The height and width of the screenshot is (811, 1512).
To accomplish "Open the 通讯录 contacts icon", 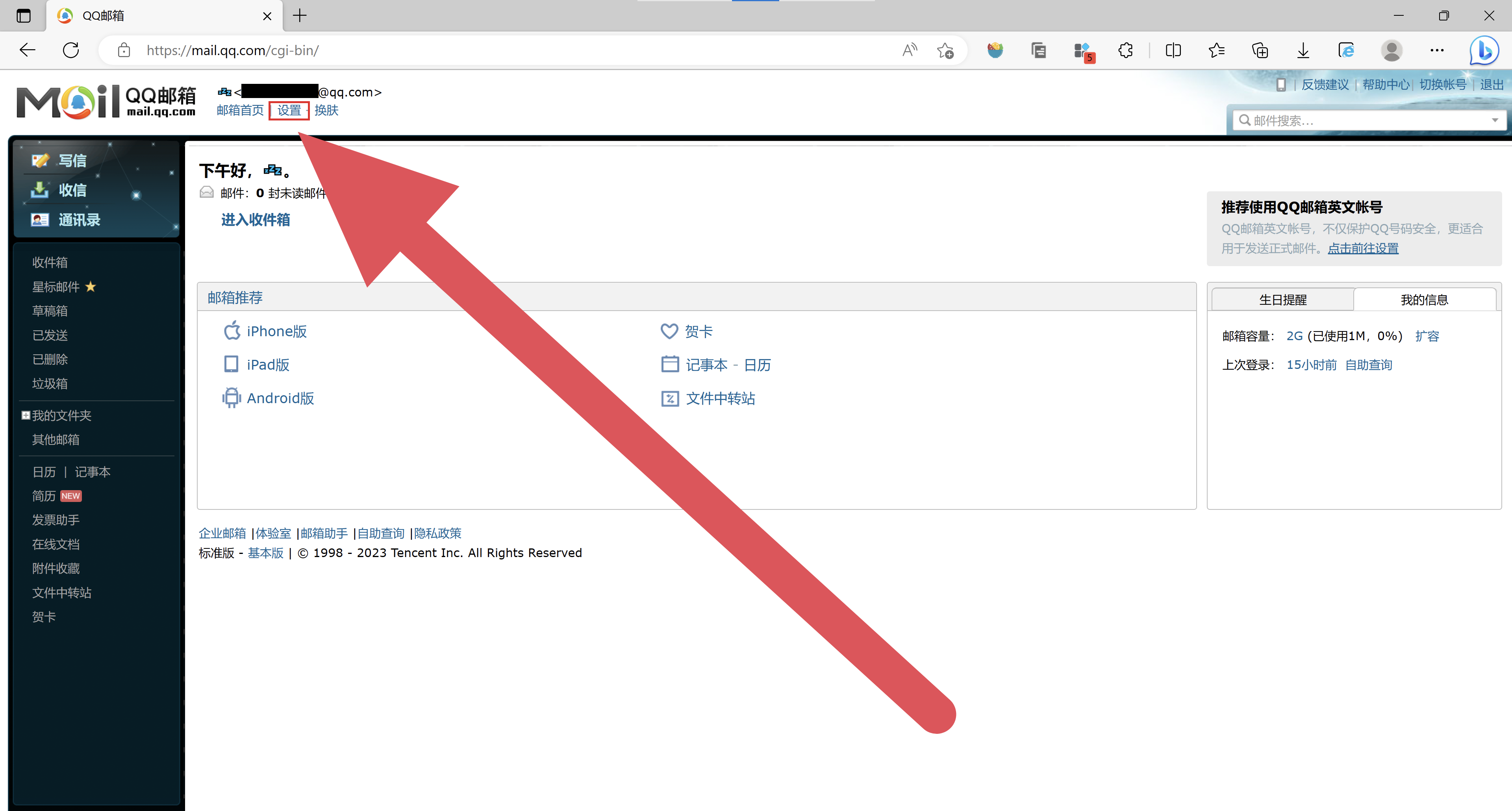I will point(40,220).
